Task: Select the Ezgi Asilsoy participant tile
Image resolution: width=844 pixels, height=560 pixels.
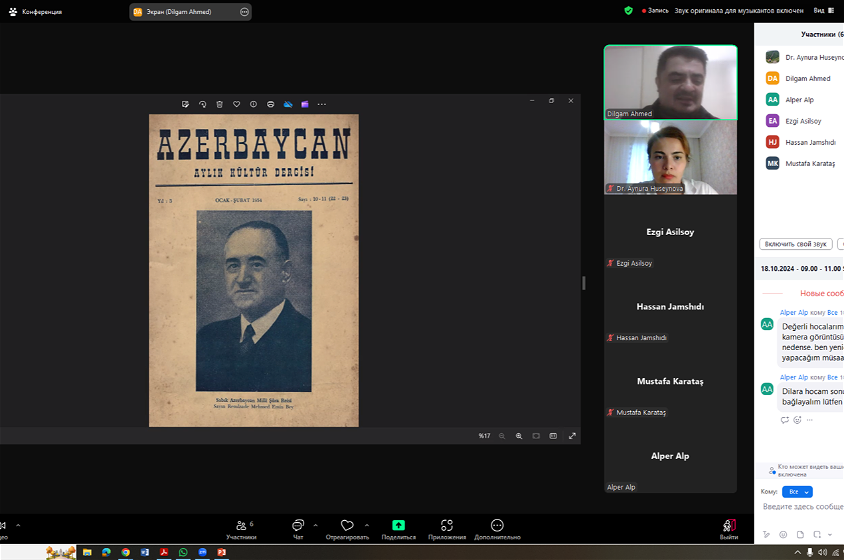Action: tap(670, 232)
